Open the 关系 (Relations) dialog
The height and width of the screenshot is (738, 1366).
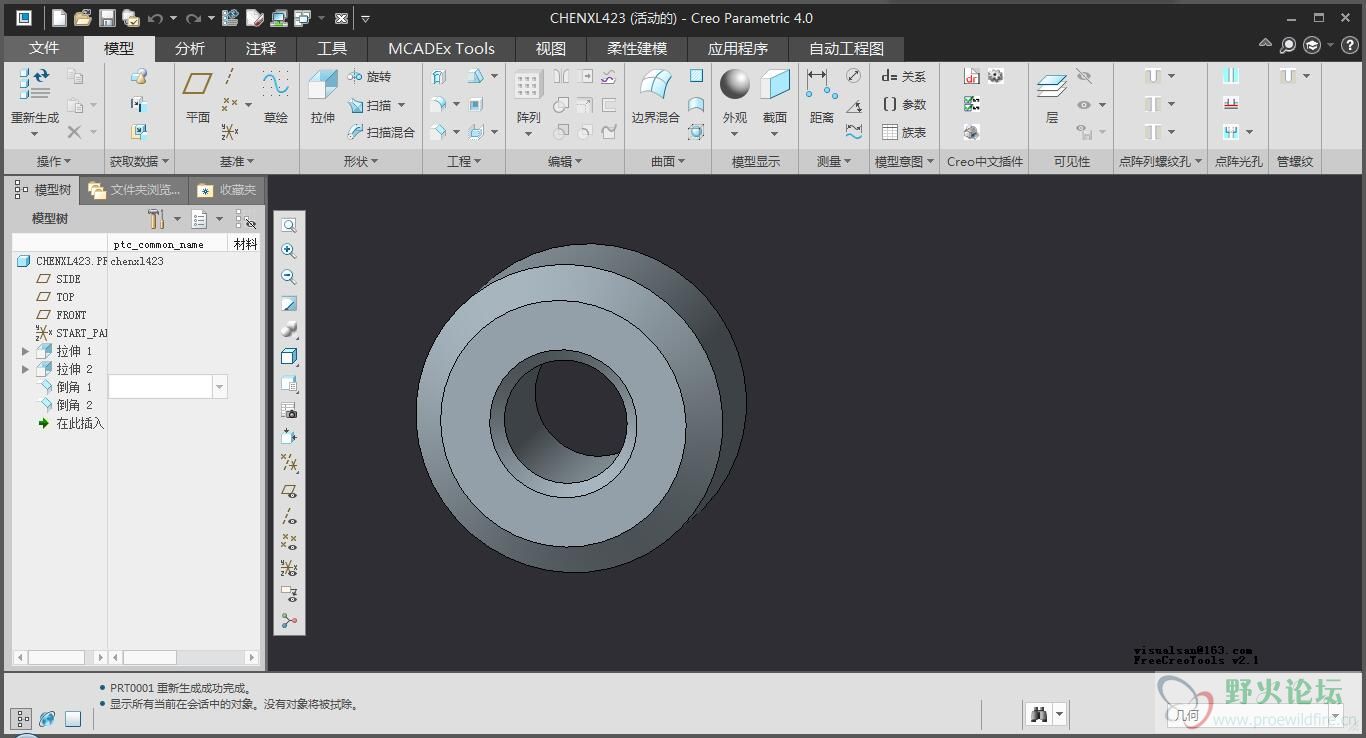(x=903, y=76)
